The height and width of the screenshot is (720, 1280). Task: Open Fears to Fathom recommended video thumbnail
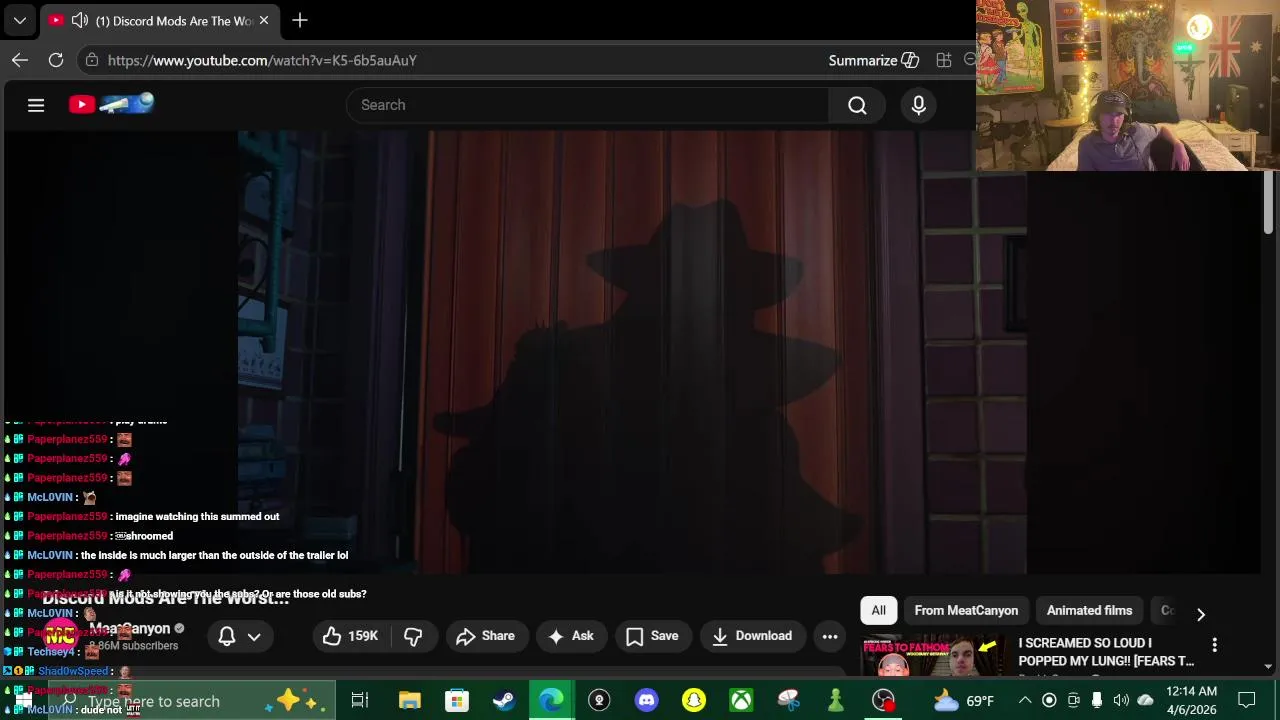[934, 656]
